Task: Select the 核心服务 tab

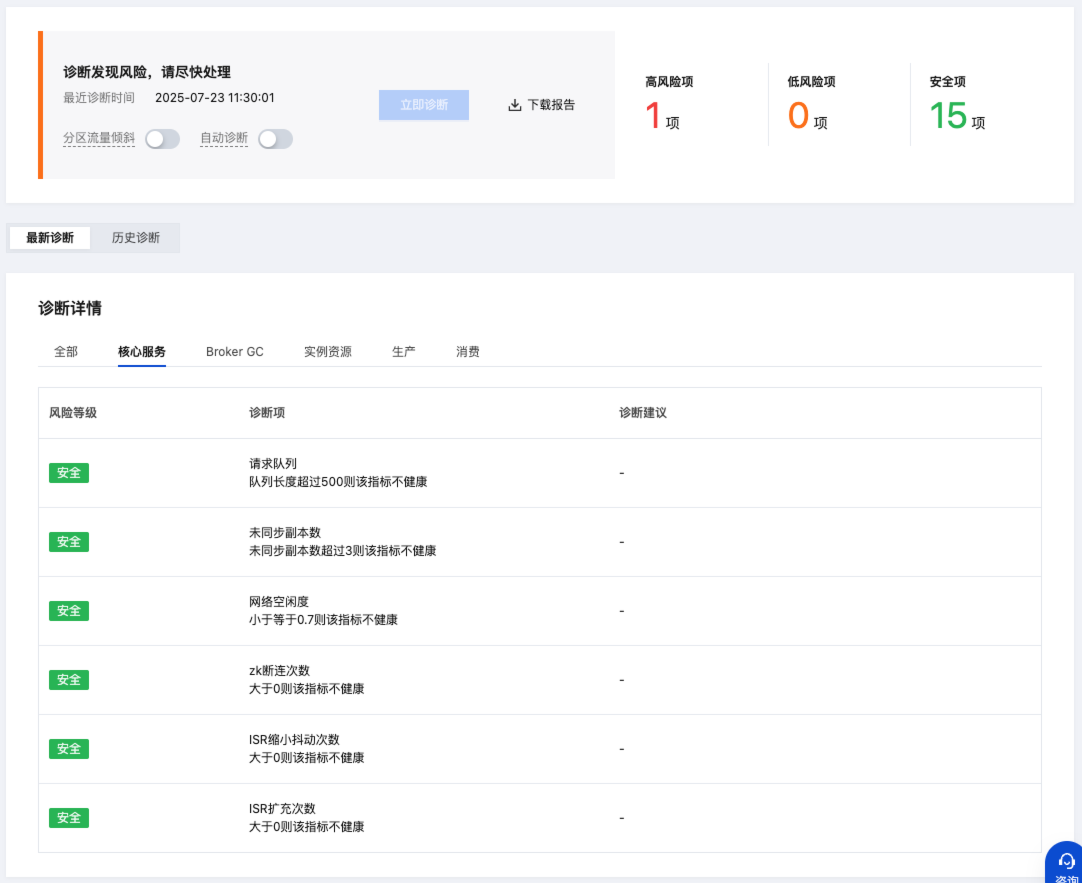Action: (x=142, y=352)
